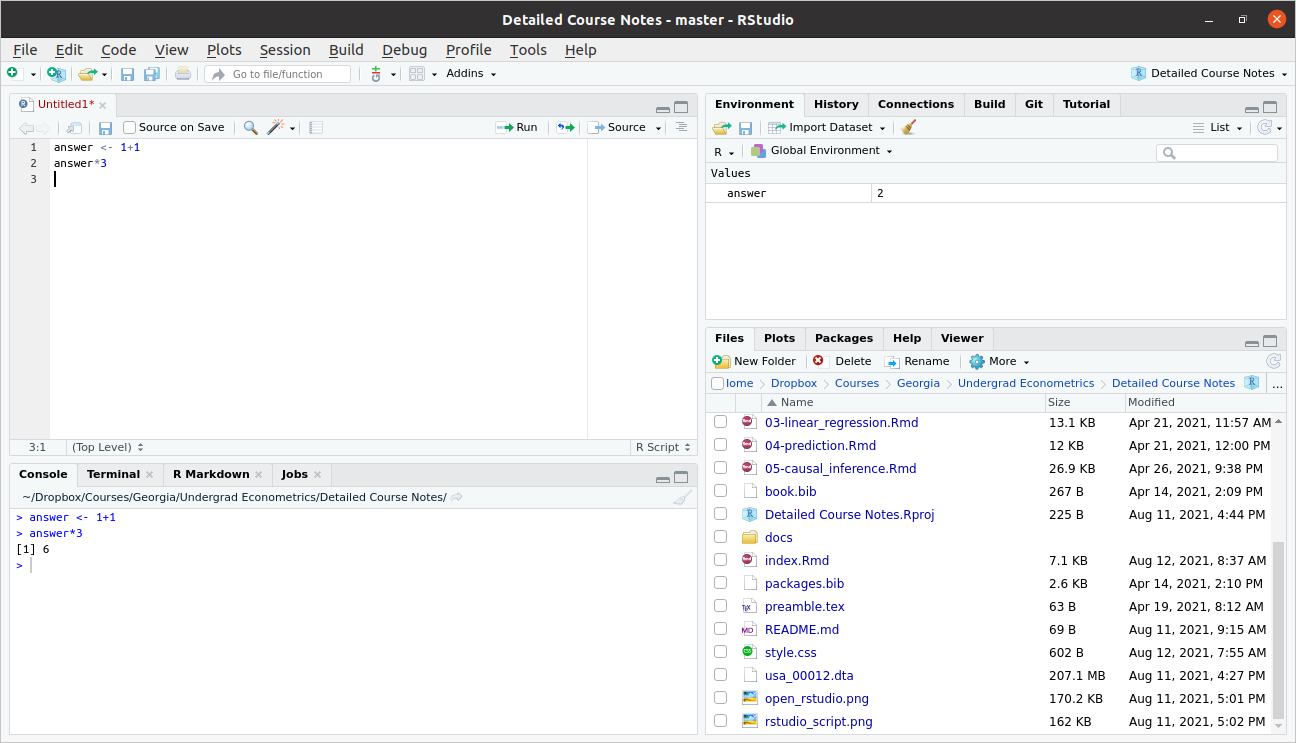Check the box for book.bib
Screen dimensions: 1296x743
tap(720, 491)
